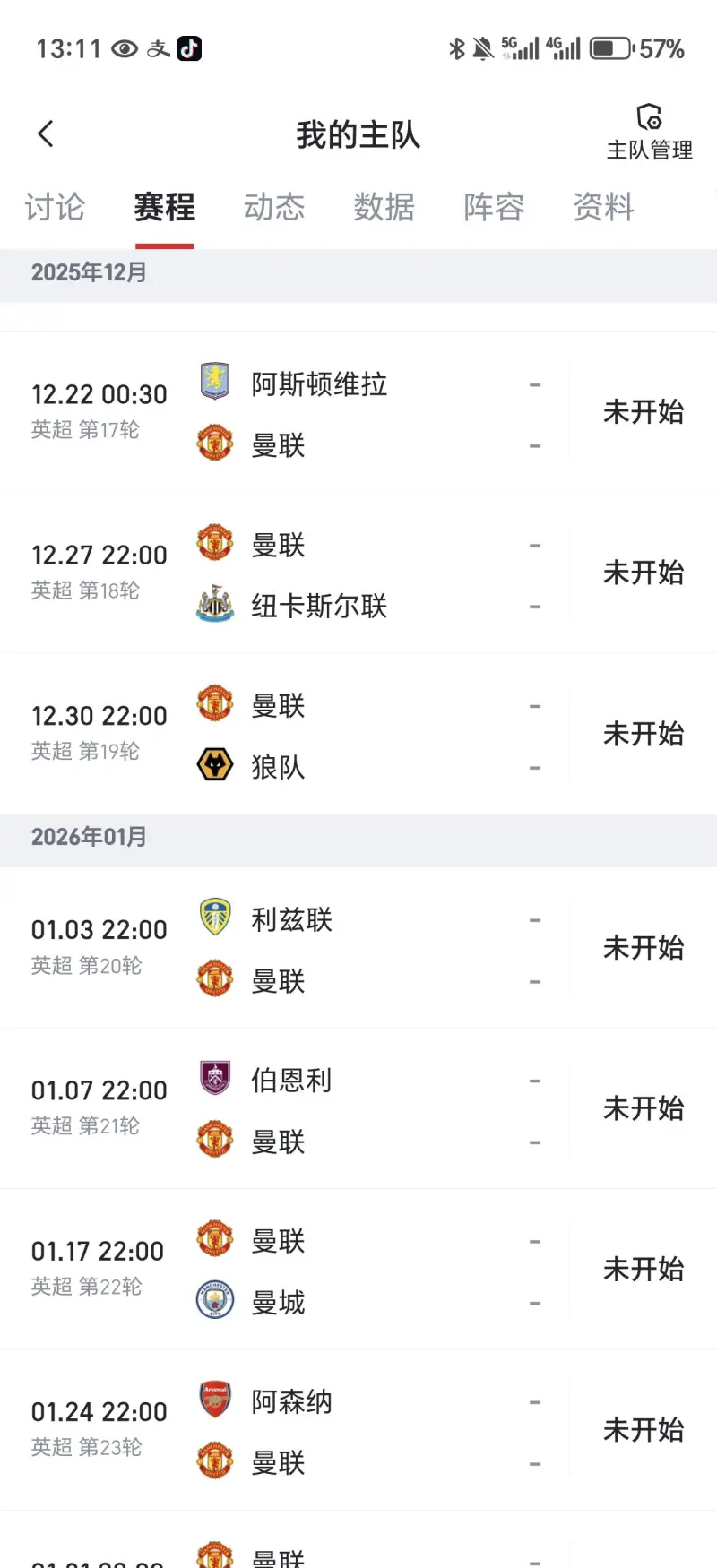Tap the Aston Villa crest icon
The height and width of the screenshot is (1568, 717).
click(x=215, y=382)
